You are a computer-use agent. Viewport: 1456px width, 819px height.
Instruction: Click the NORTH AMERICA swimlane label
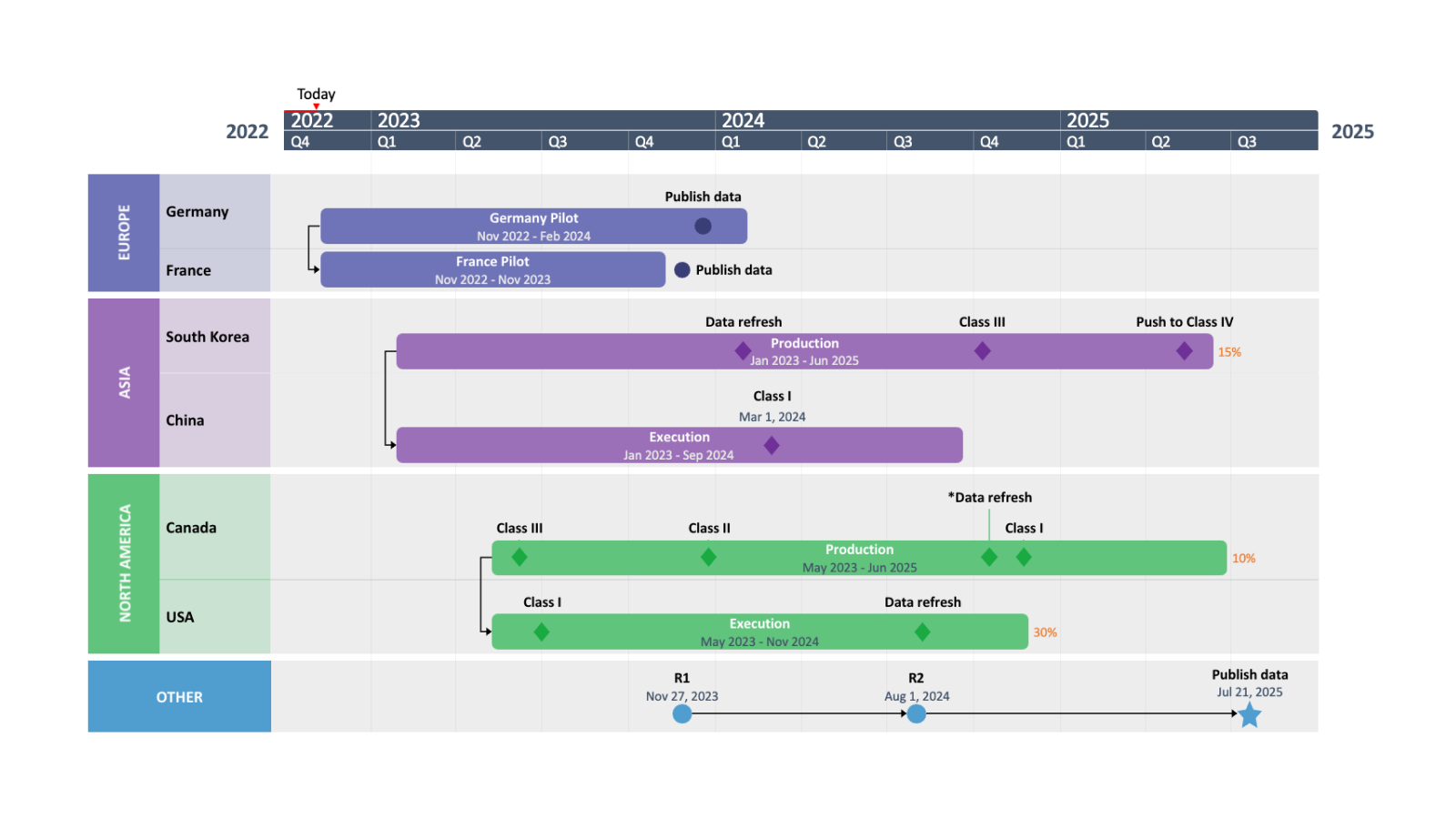pyautogui.click(x=123, y=564)
